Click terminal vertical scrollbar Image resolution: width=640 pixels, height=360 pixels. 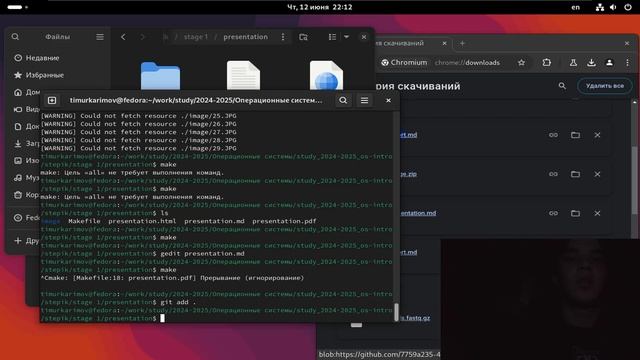(x=396, y=312)
